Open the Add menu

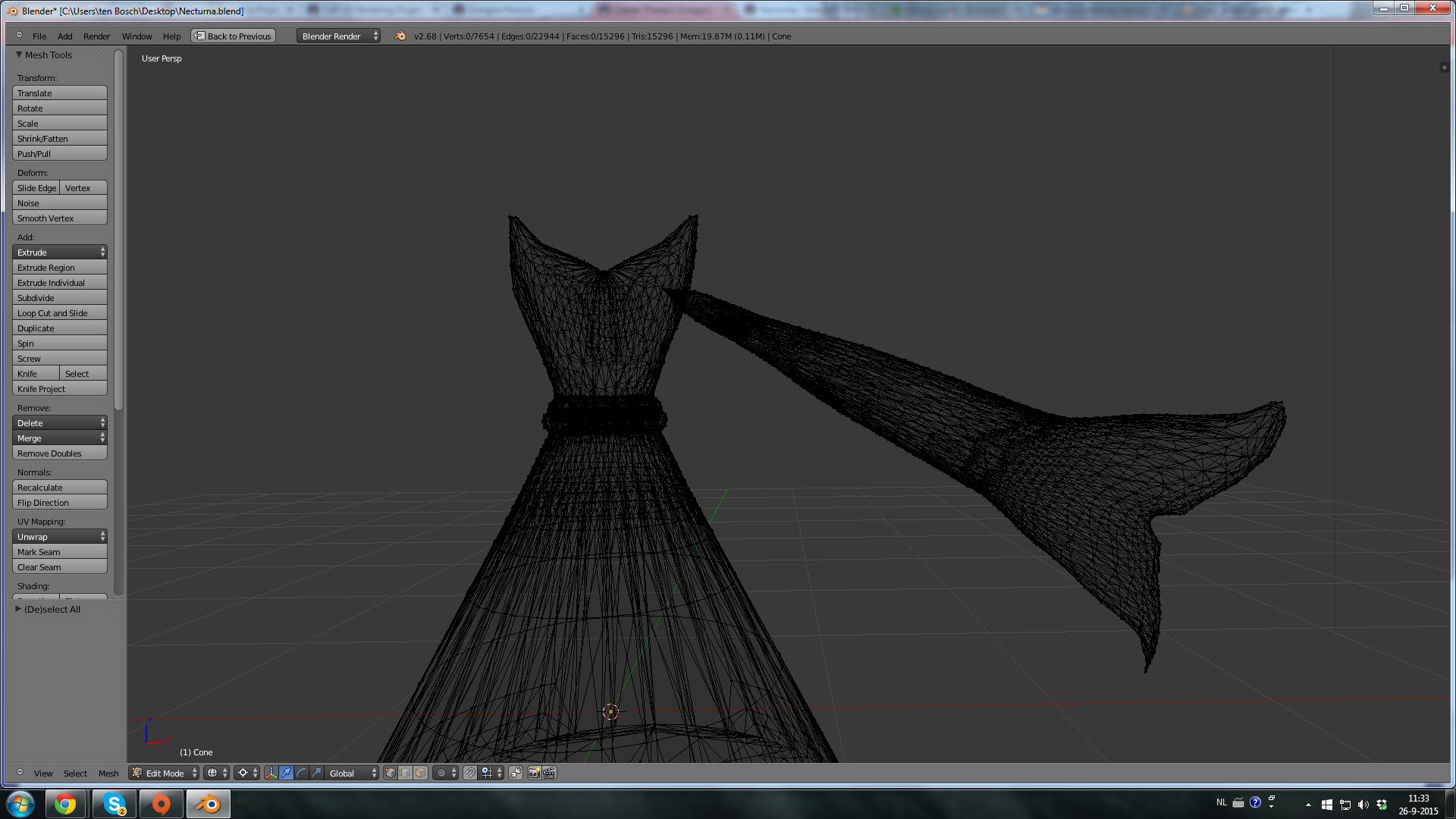(65, 36)
